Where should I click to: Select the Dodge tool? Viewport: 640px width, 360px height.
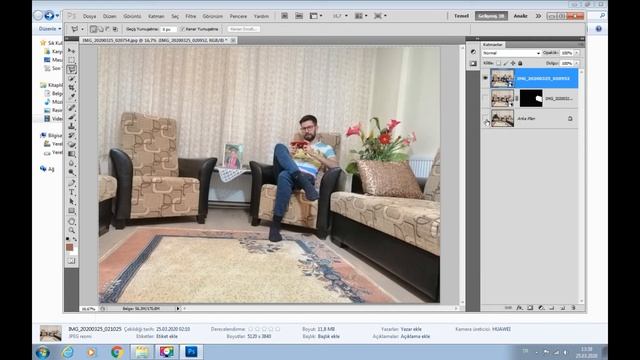71,172
